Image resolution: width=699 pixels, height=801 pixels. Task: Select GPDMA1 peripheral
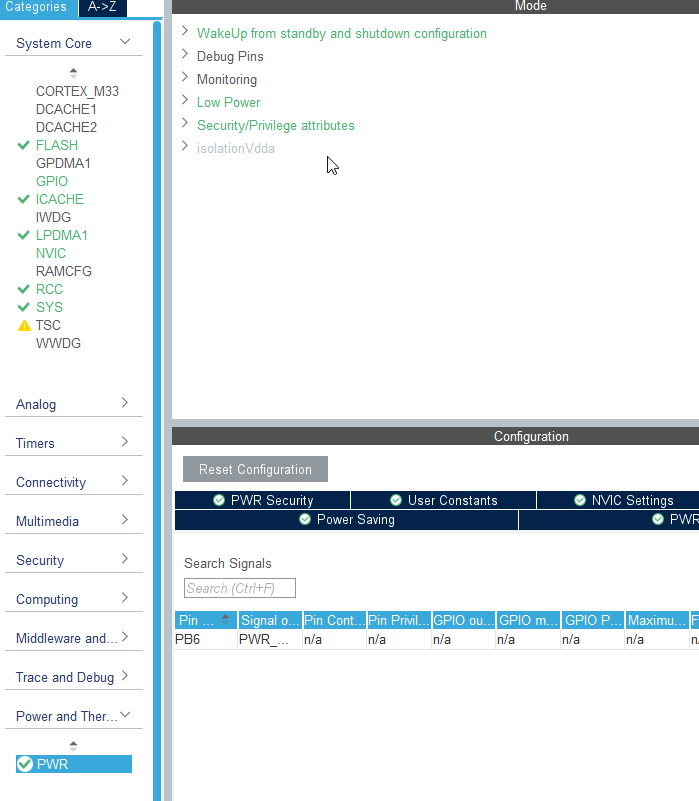[x=63, y=163]
